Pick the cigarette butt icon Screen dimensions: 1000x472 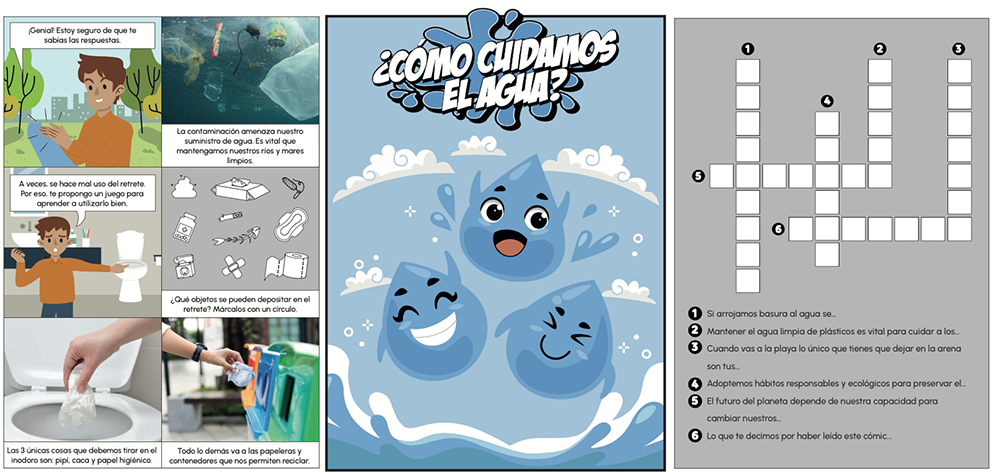[x=229, y=215]
